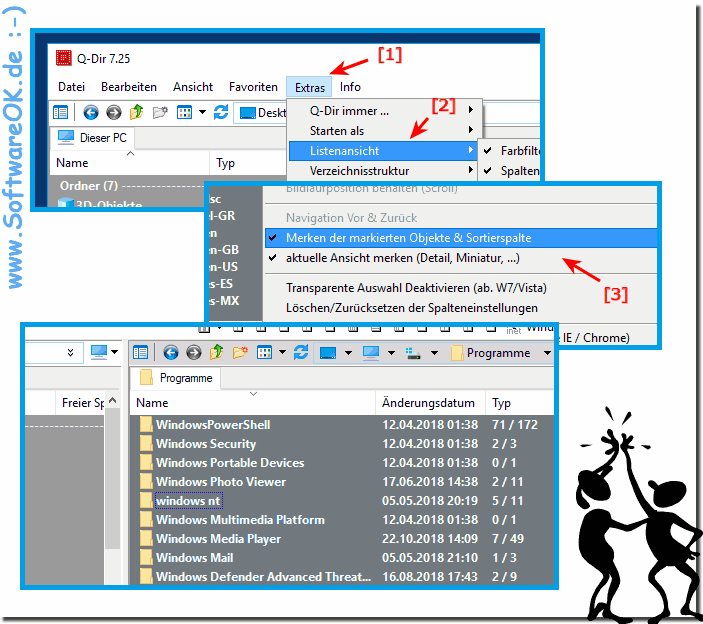Viewport: 703px width, 624px height.
Task: Toggle Merken der markierten Objekte & Sortierspalte
Action: pos(461,238)
